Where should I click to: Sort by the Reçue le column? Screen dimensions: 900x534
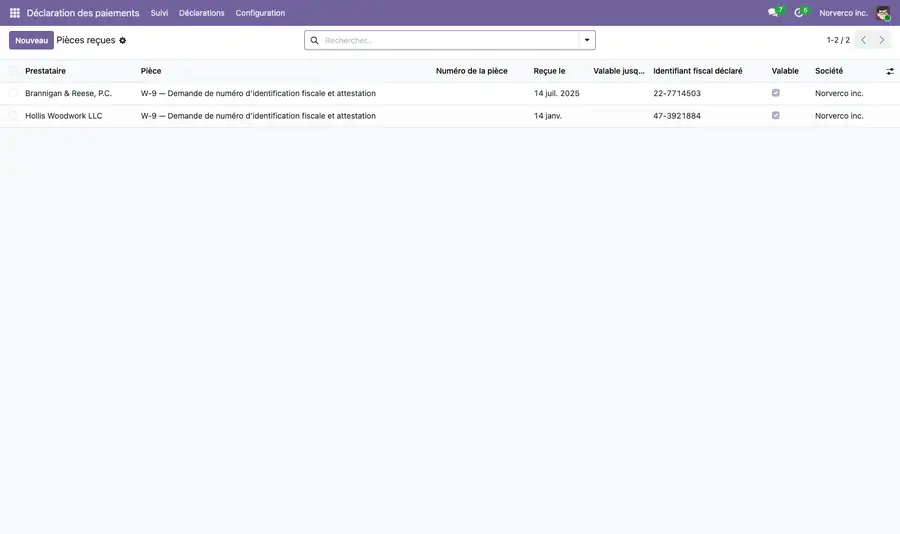tap(549, 71)
